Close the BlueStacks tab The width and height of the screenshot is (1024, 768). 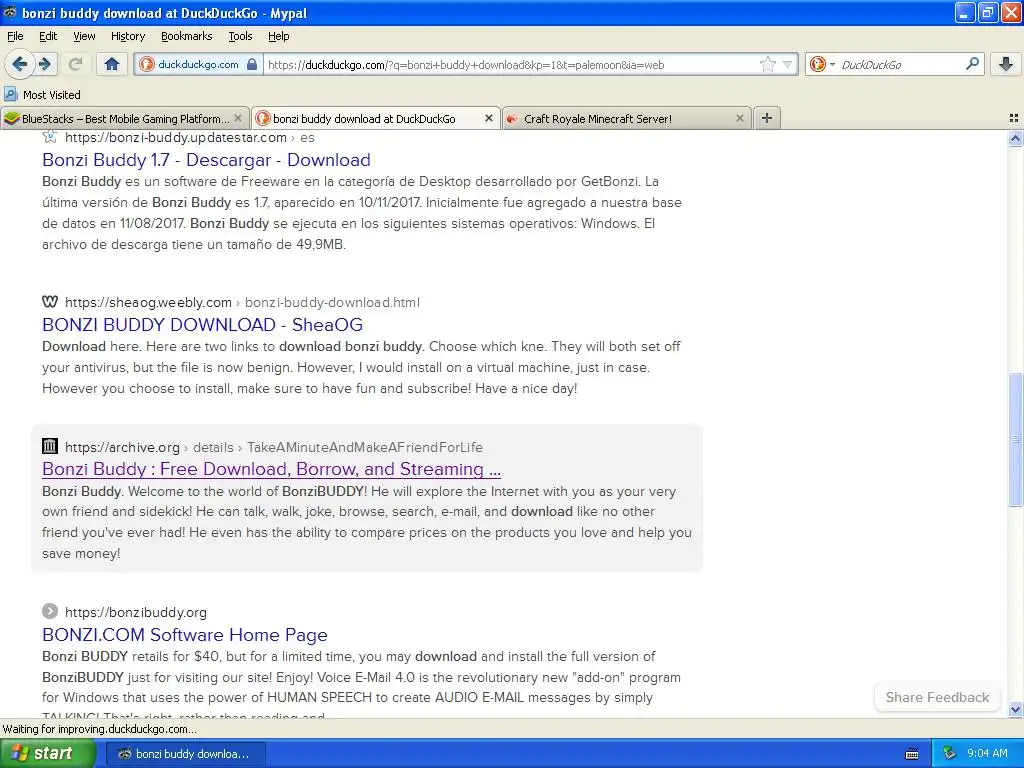coord(238,118)
